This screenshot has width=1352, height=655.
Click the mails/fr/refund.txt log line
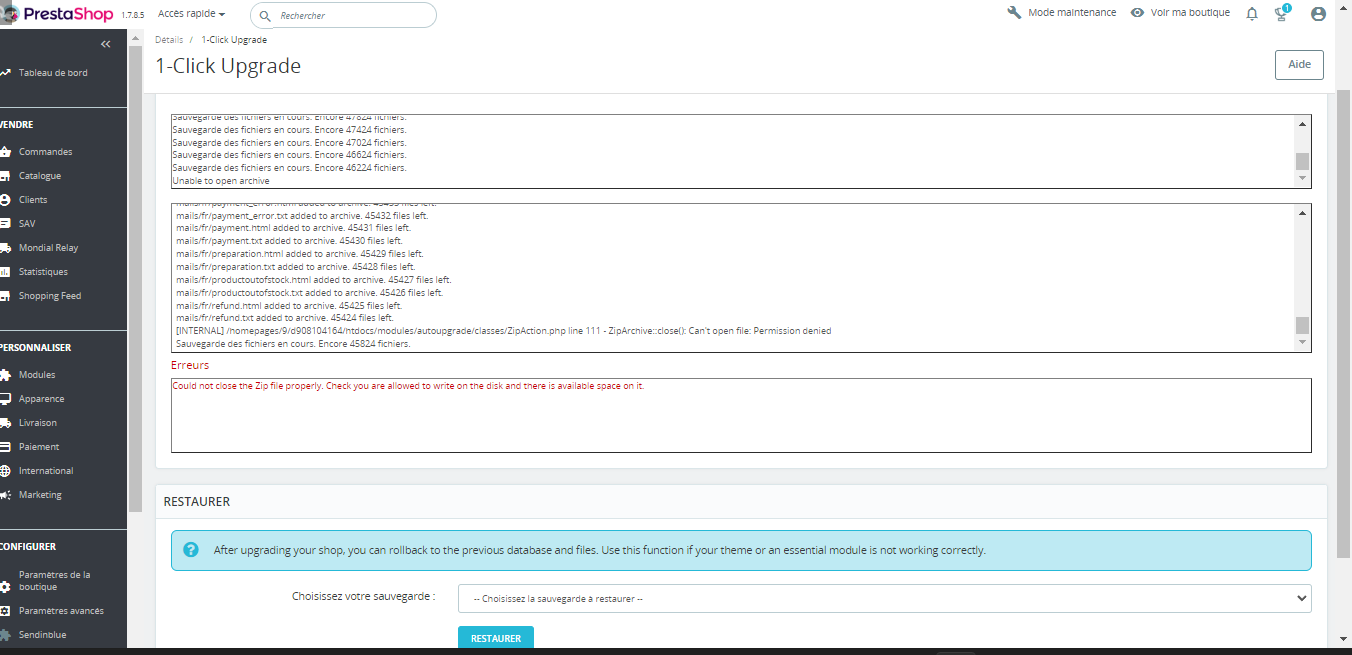284,318
